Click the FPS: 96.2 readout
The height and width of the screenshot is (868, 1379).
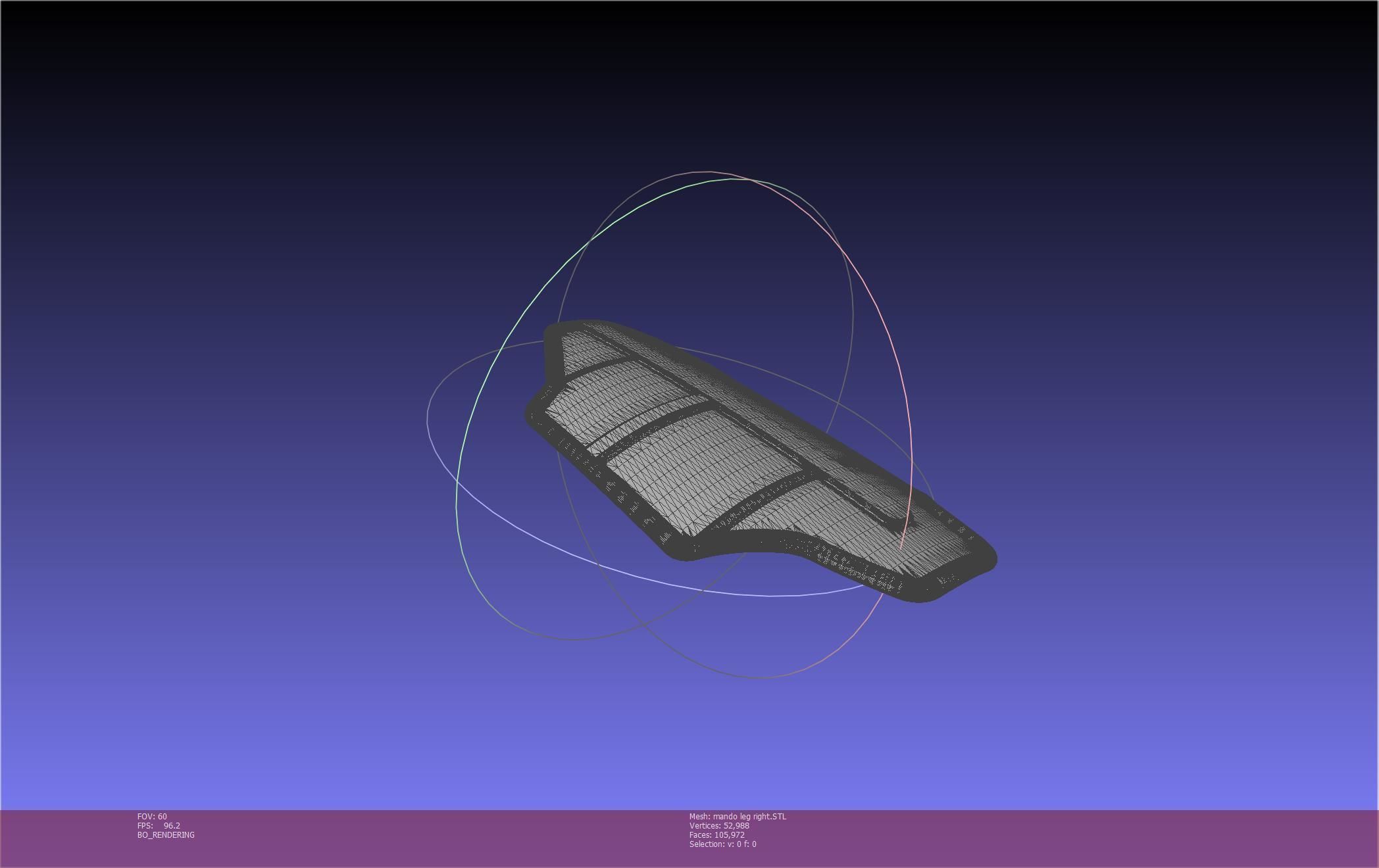coord(159,825)
